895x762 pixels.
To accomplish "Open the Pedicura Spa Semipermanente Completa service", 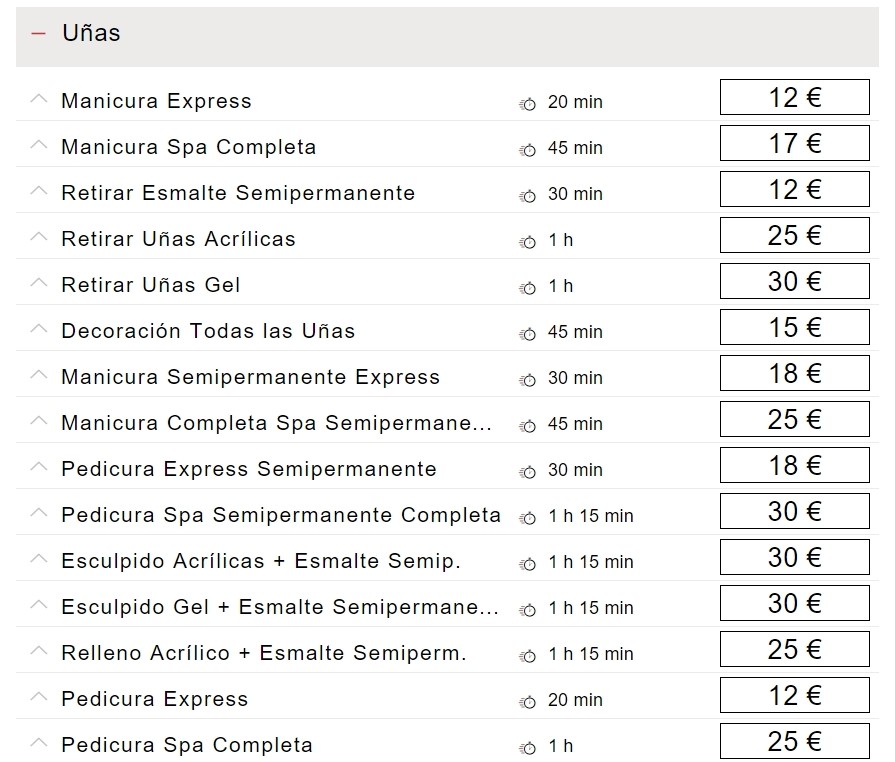I will click(x=280, y=516).
